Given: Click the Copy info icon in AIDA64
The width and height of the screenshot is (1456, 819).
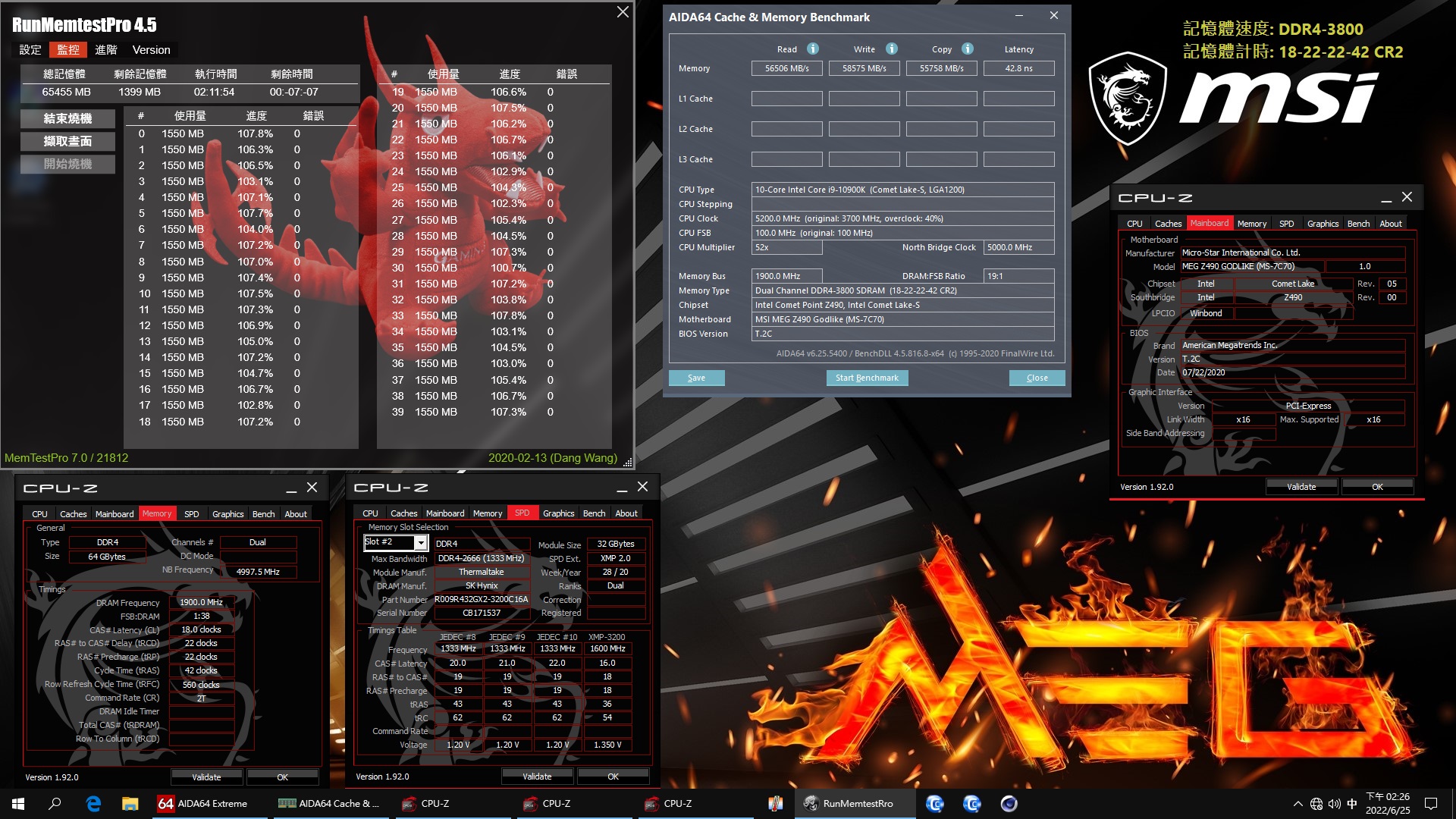Looking at the screenshot, I should [968, 49].
